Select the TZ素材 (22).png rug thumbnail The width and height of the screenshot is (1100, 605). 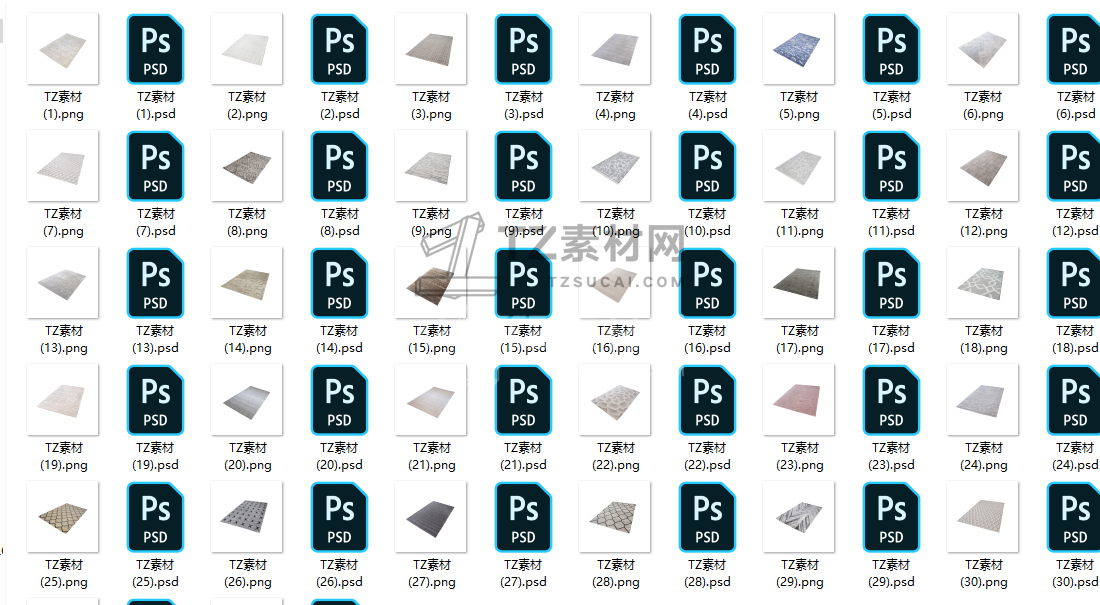pos(615,401)
